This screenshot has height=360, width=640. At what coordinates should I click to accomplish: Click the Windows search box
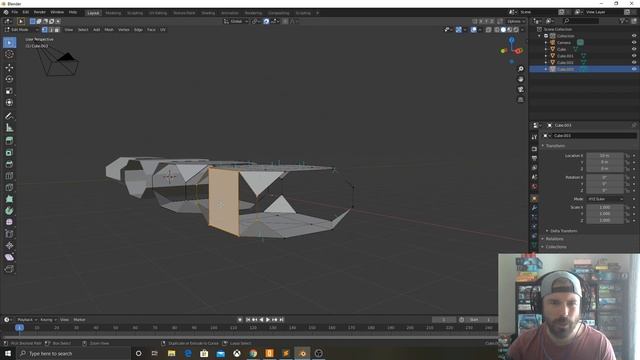point(73,353)
